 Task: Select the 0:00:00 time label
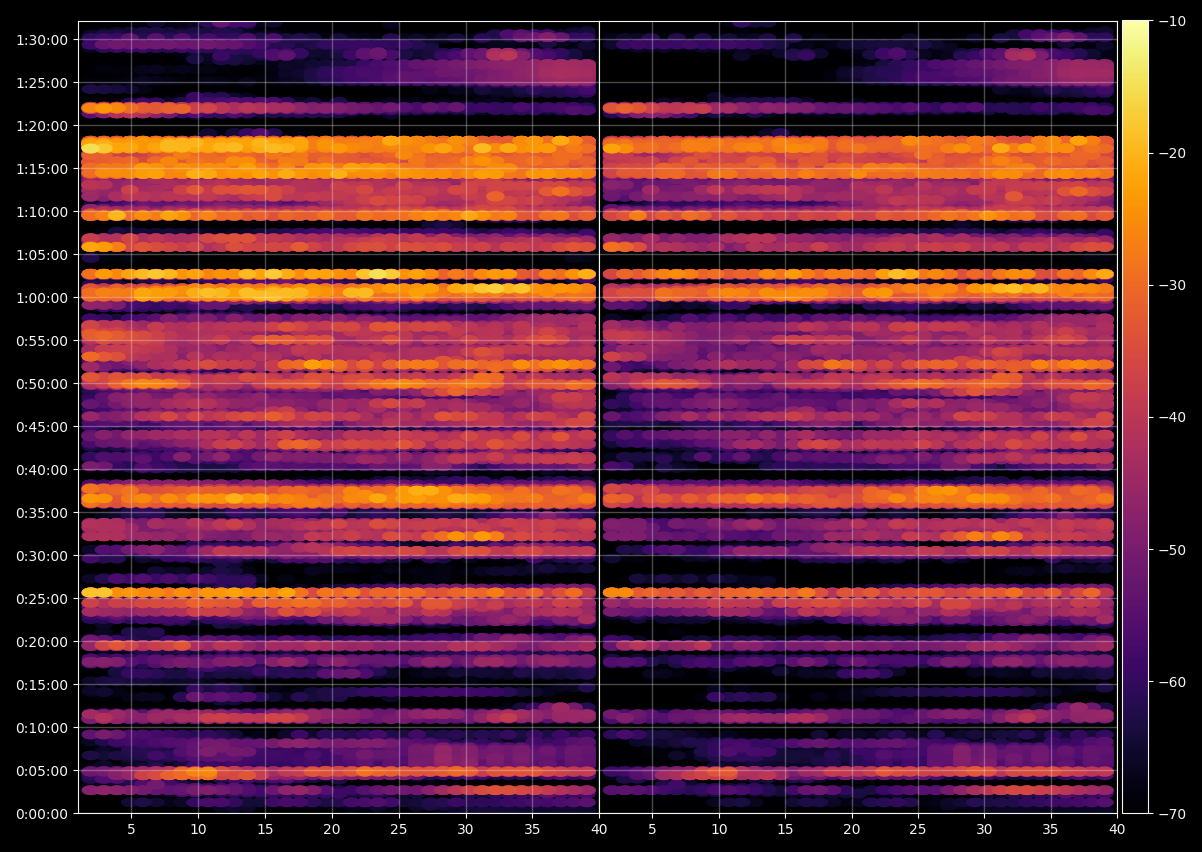(42, 814)
